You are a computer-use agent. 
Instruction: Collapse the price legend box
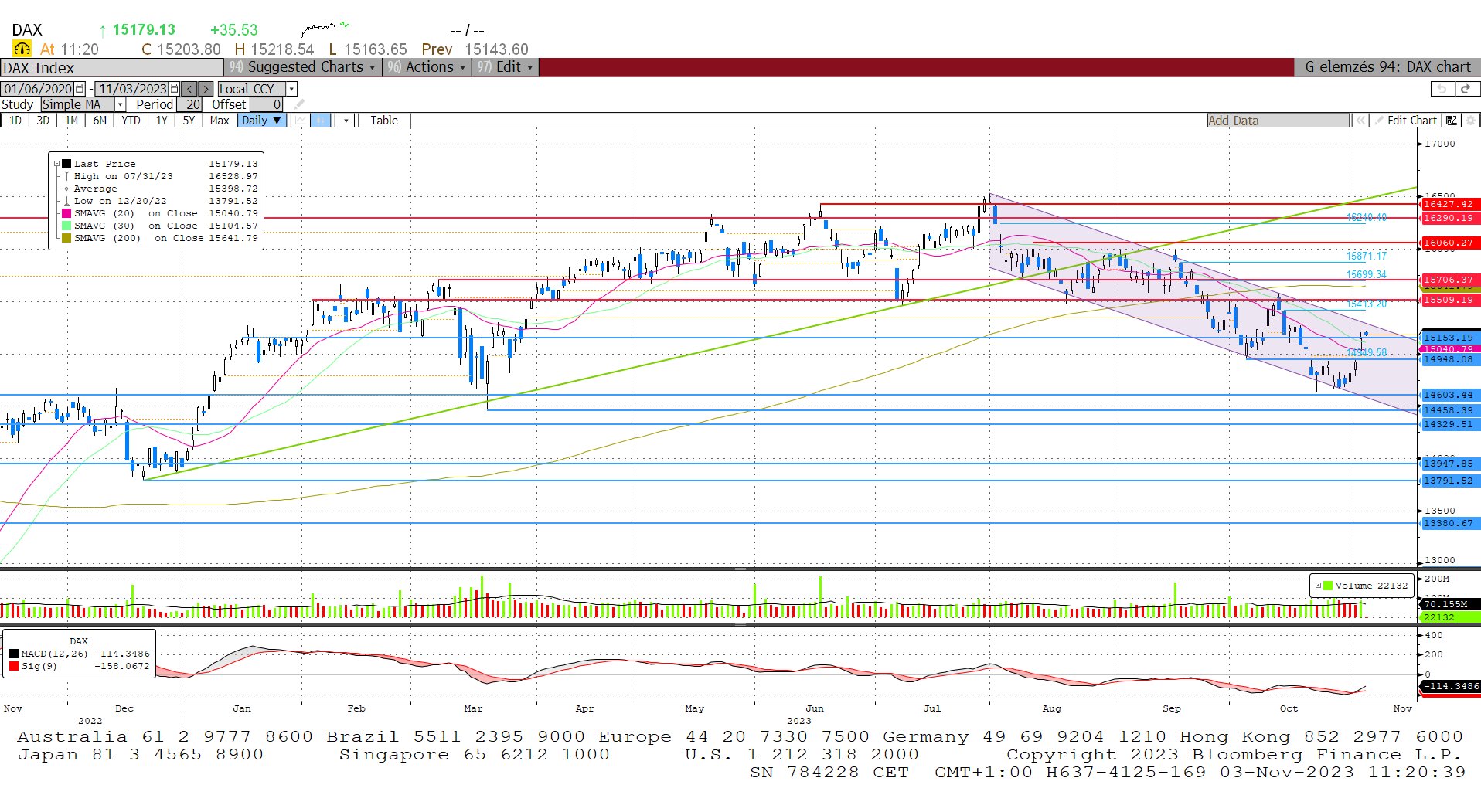pos(56,164)
